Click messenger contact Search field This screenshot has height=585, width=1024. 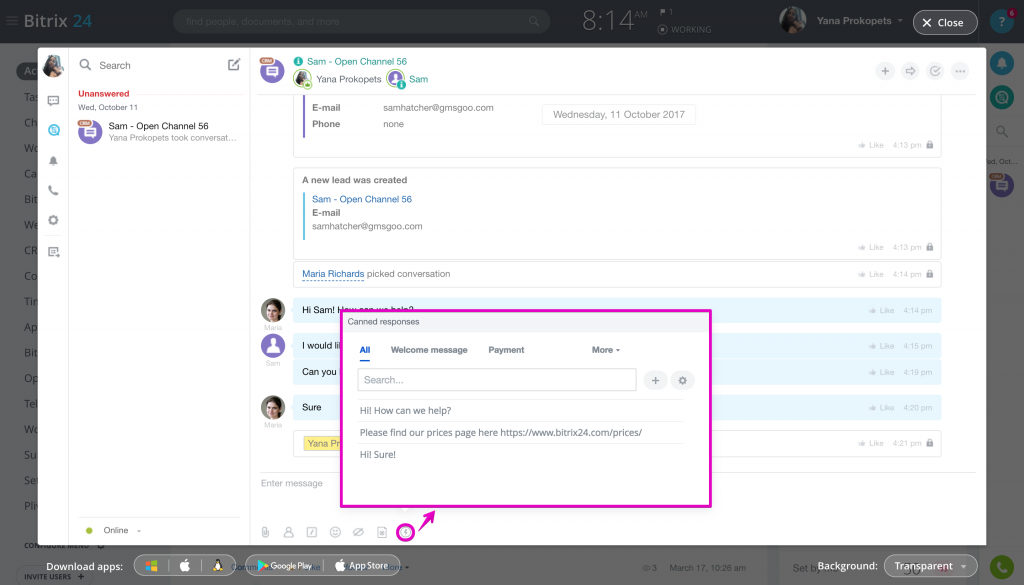tap(152, 65)
